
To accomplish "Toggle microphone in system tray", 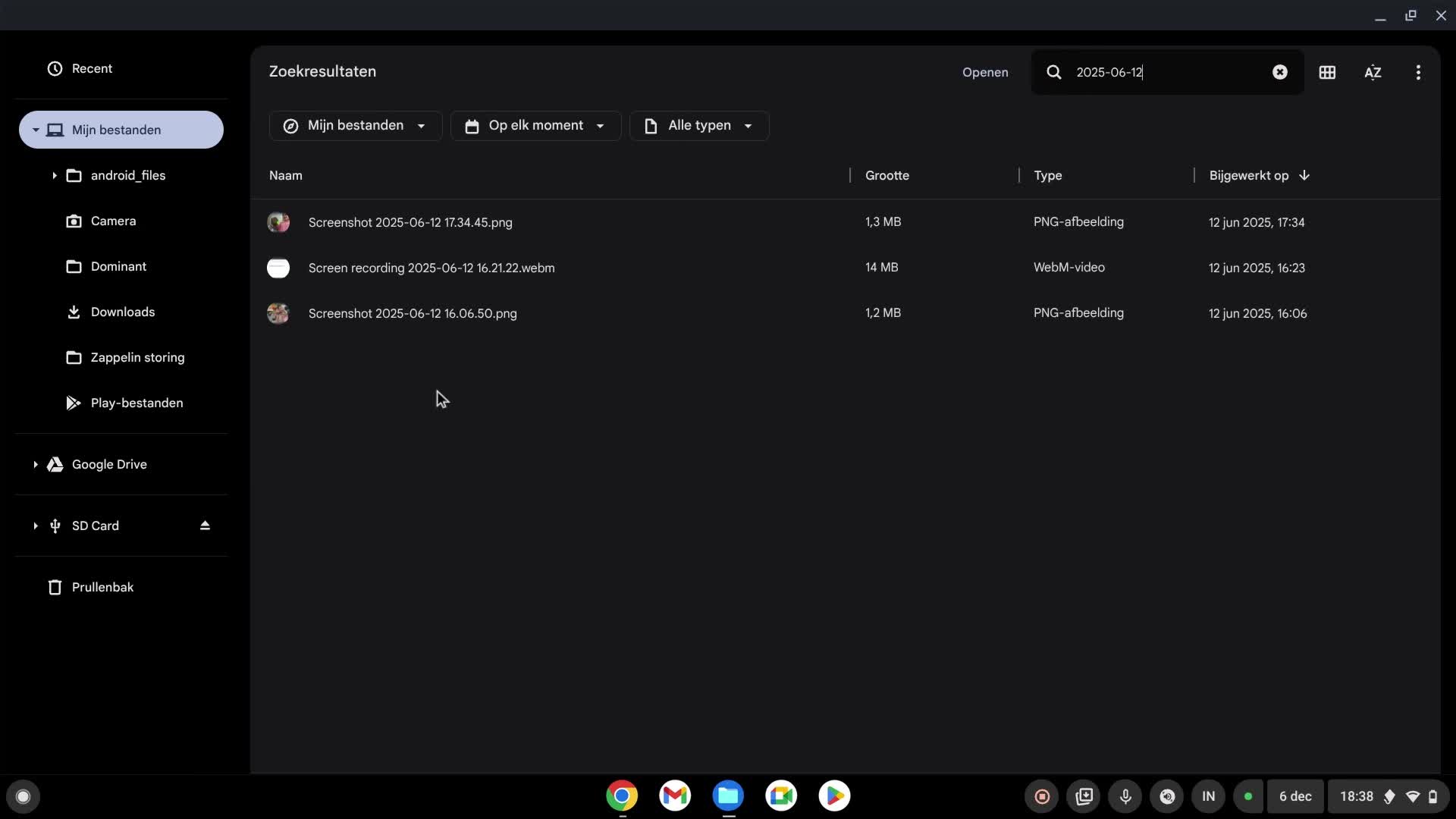I will click(1125, 796).
